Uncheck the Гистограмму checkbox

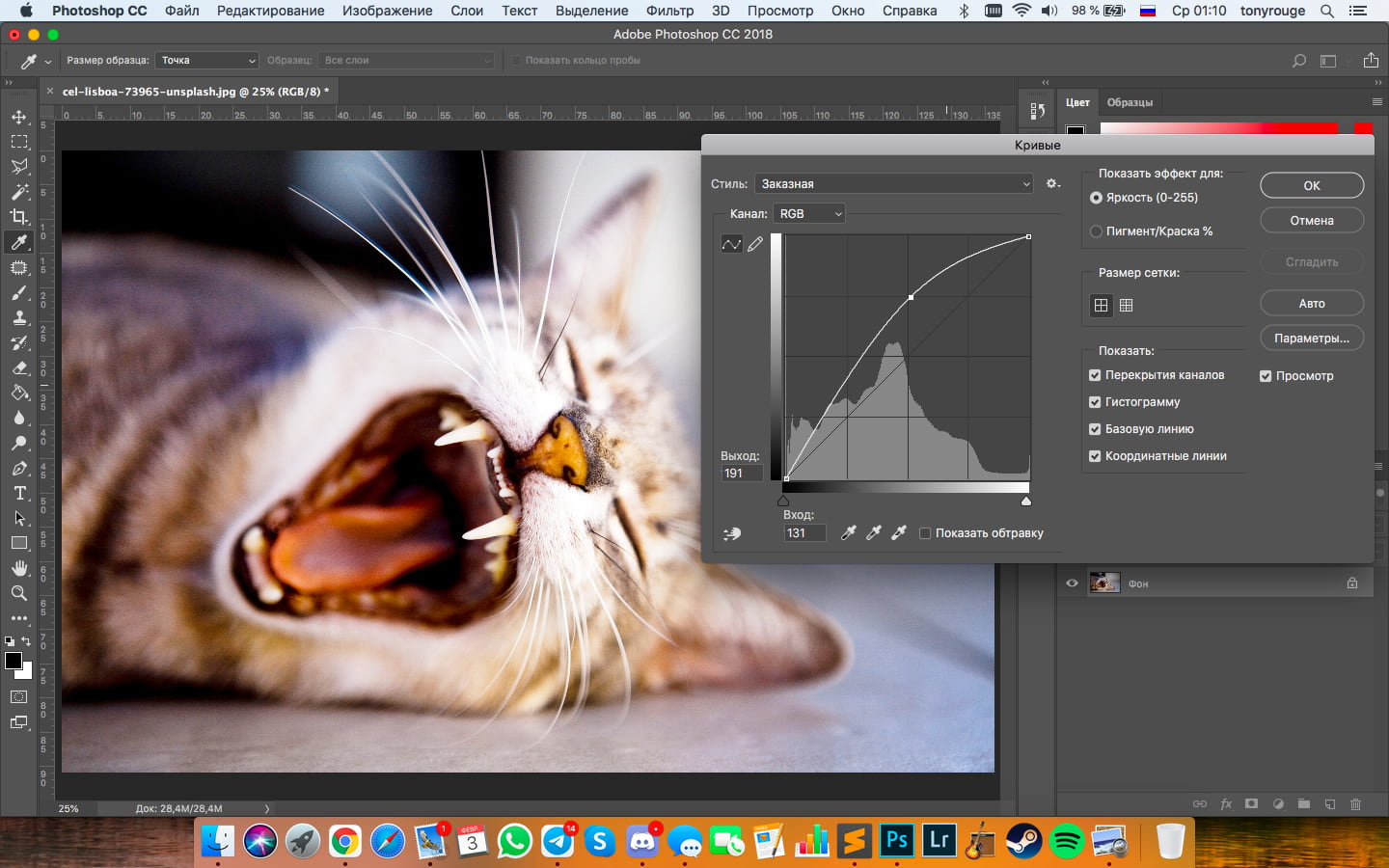pos(1095,402)
